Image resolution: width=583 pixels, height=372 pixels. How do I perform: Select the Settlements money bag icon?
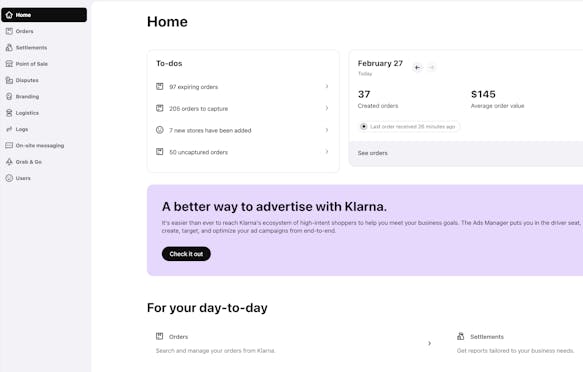(9, 48)
